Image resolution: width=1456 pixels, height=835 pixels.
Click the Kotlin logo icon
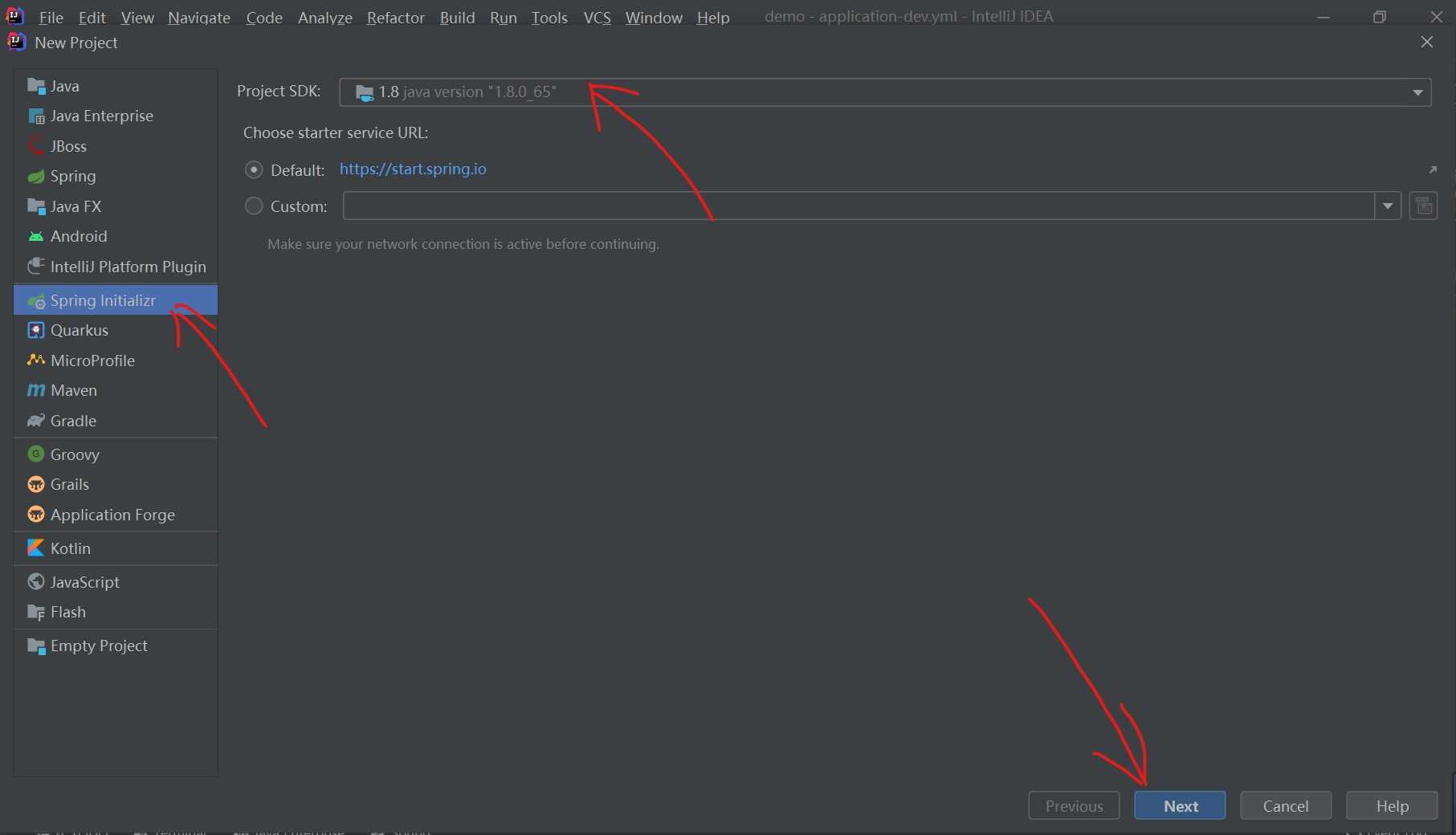click(x=36, y=548)
